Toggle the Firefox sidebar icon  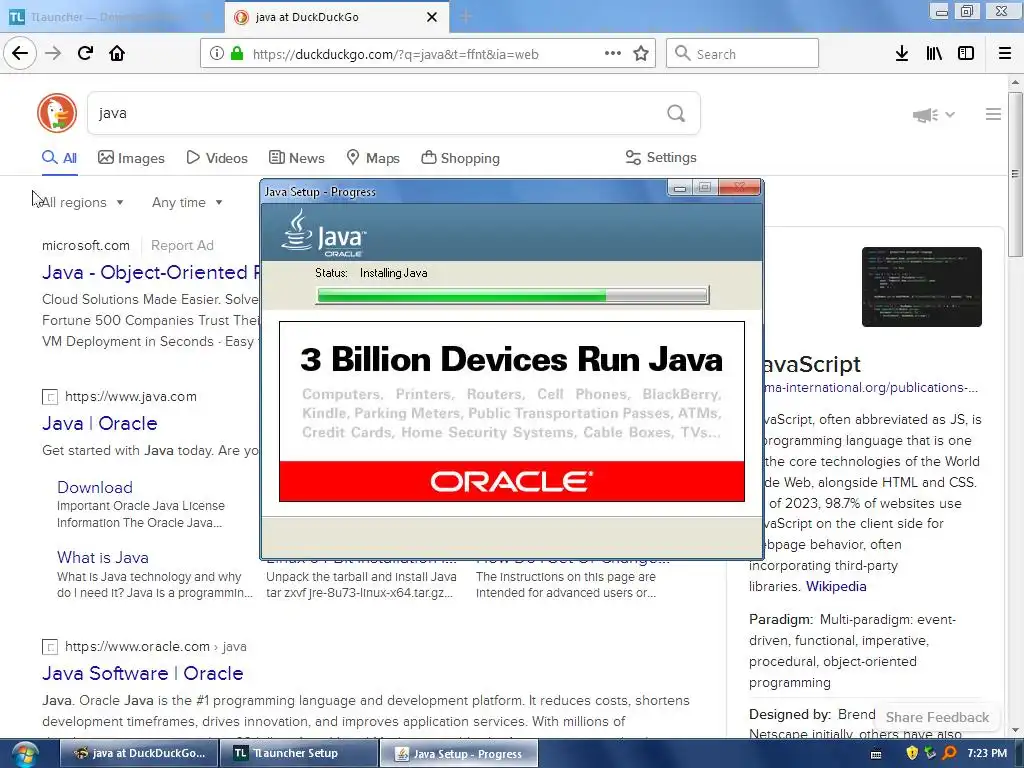pyautogui.click(x=966, y=54)
